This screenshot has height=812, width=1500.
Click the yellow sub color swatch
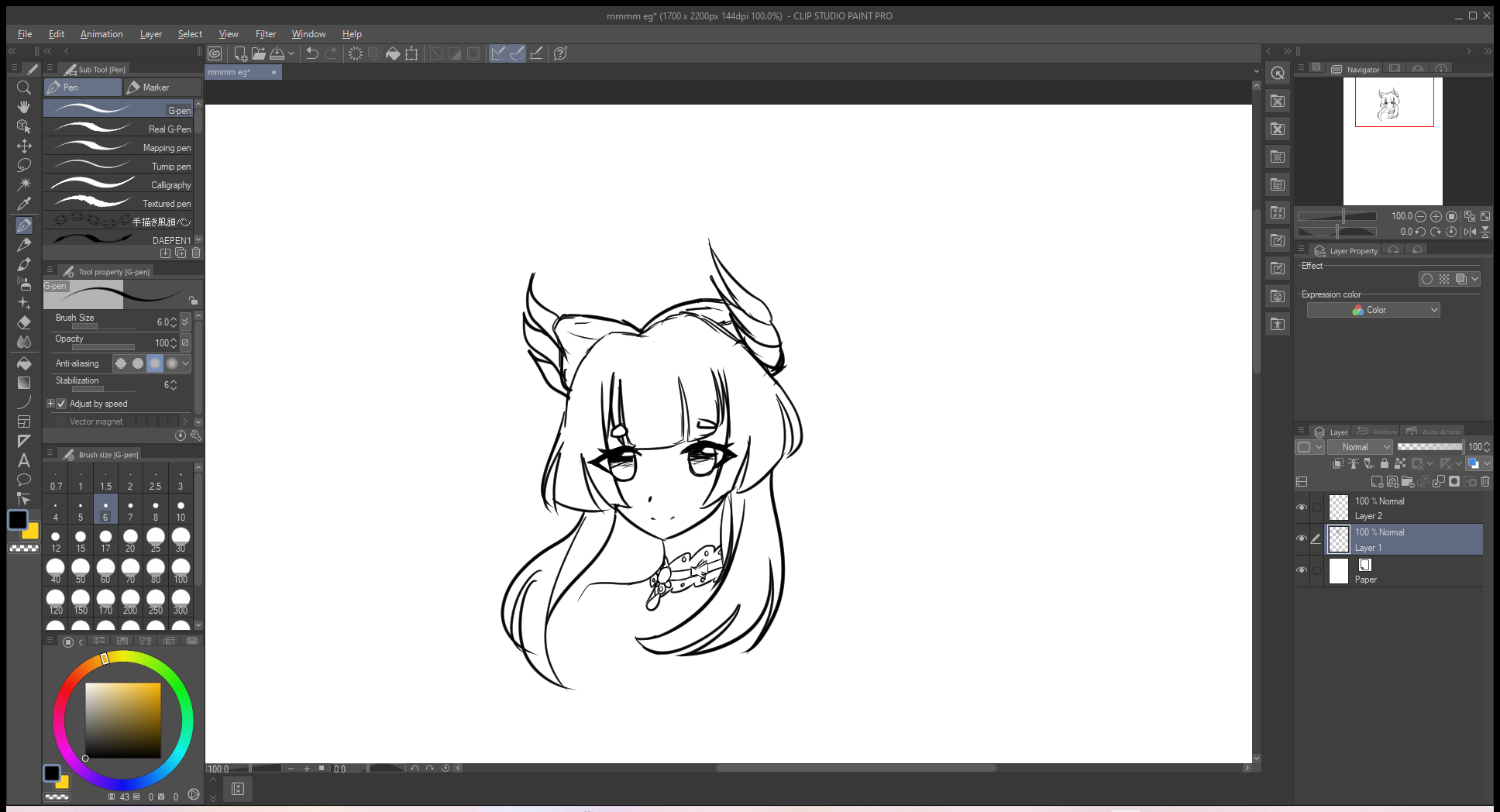point(31,532)
